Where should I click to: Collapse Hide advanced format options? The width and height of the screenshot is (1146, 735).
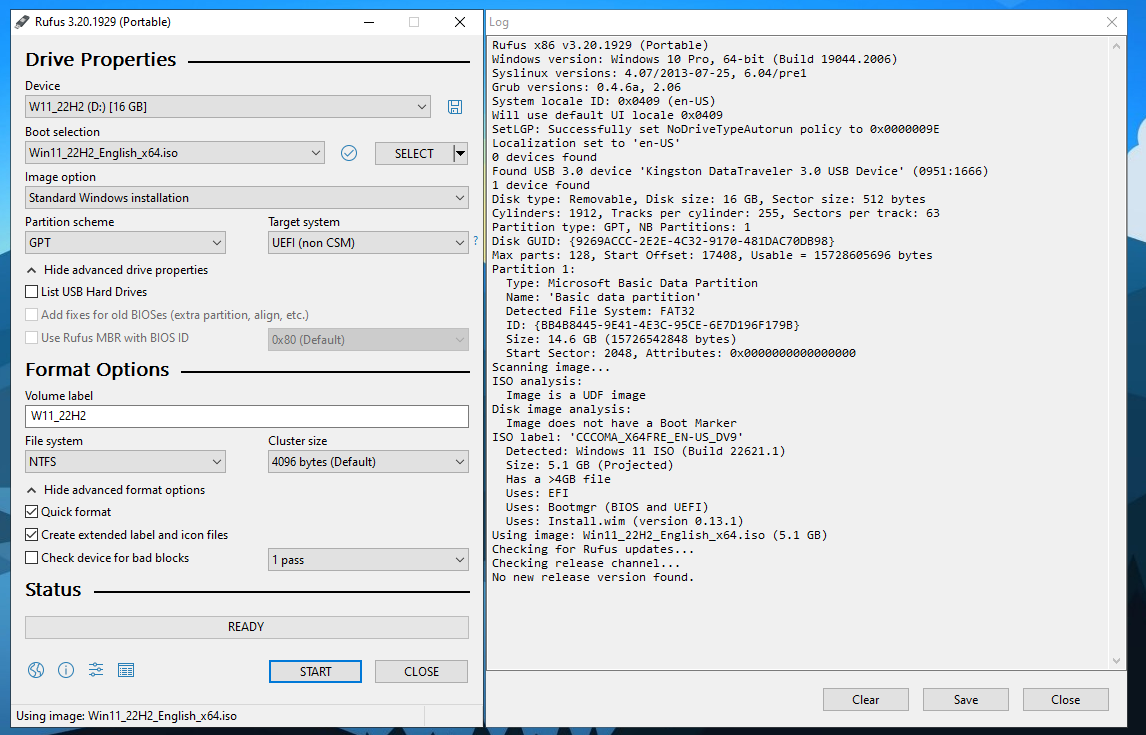tap(115, 490)
